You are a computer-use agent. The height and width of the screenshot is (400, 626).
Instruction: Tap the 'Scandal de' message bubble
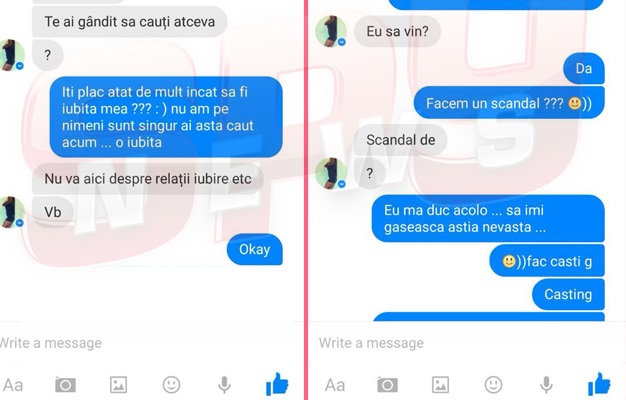click(x=400, y=140)
